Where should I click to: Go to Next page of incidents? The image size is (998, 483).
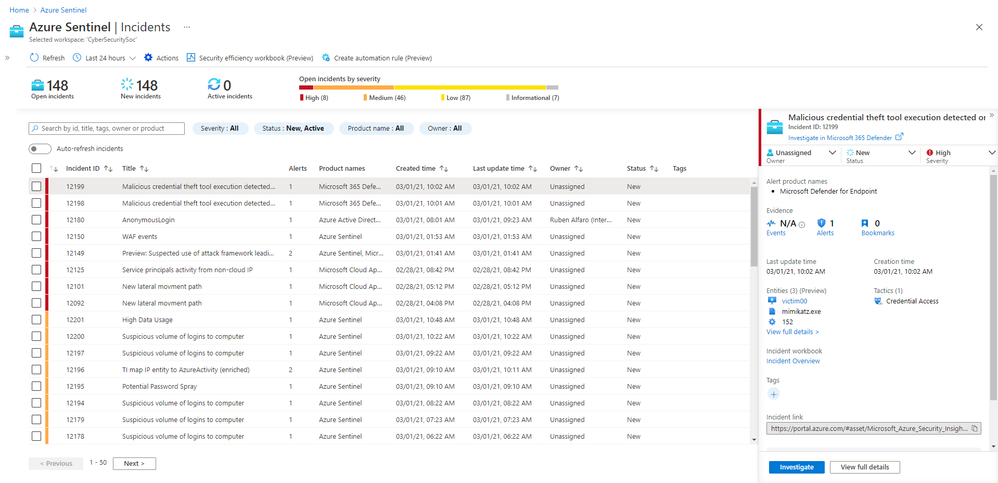coord(134,463)
